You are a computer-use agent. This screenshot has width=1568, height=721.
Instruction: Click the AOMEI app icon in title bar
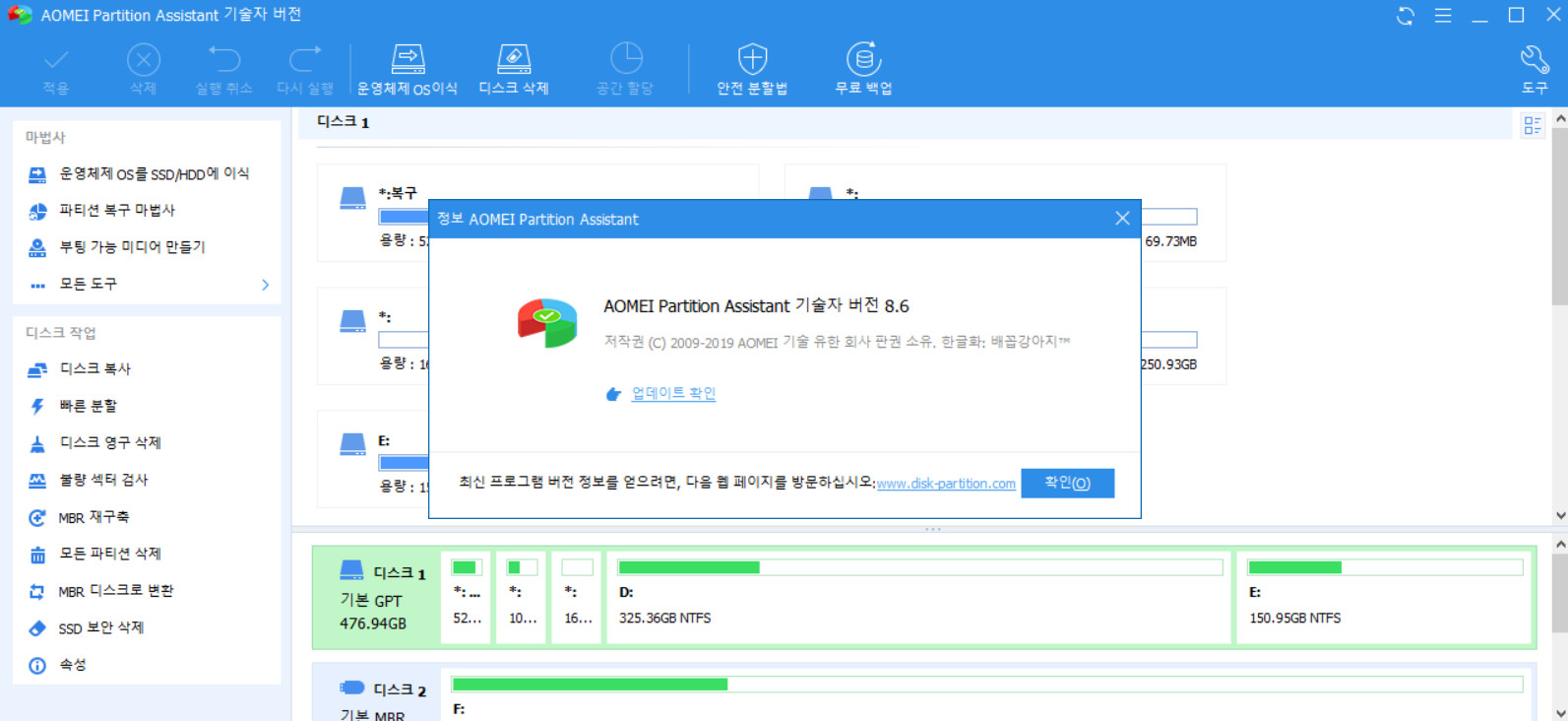20,15
